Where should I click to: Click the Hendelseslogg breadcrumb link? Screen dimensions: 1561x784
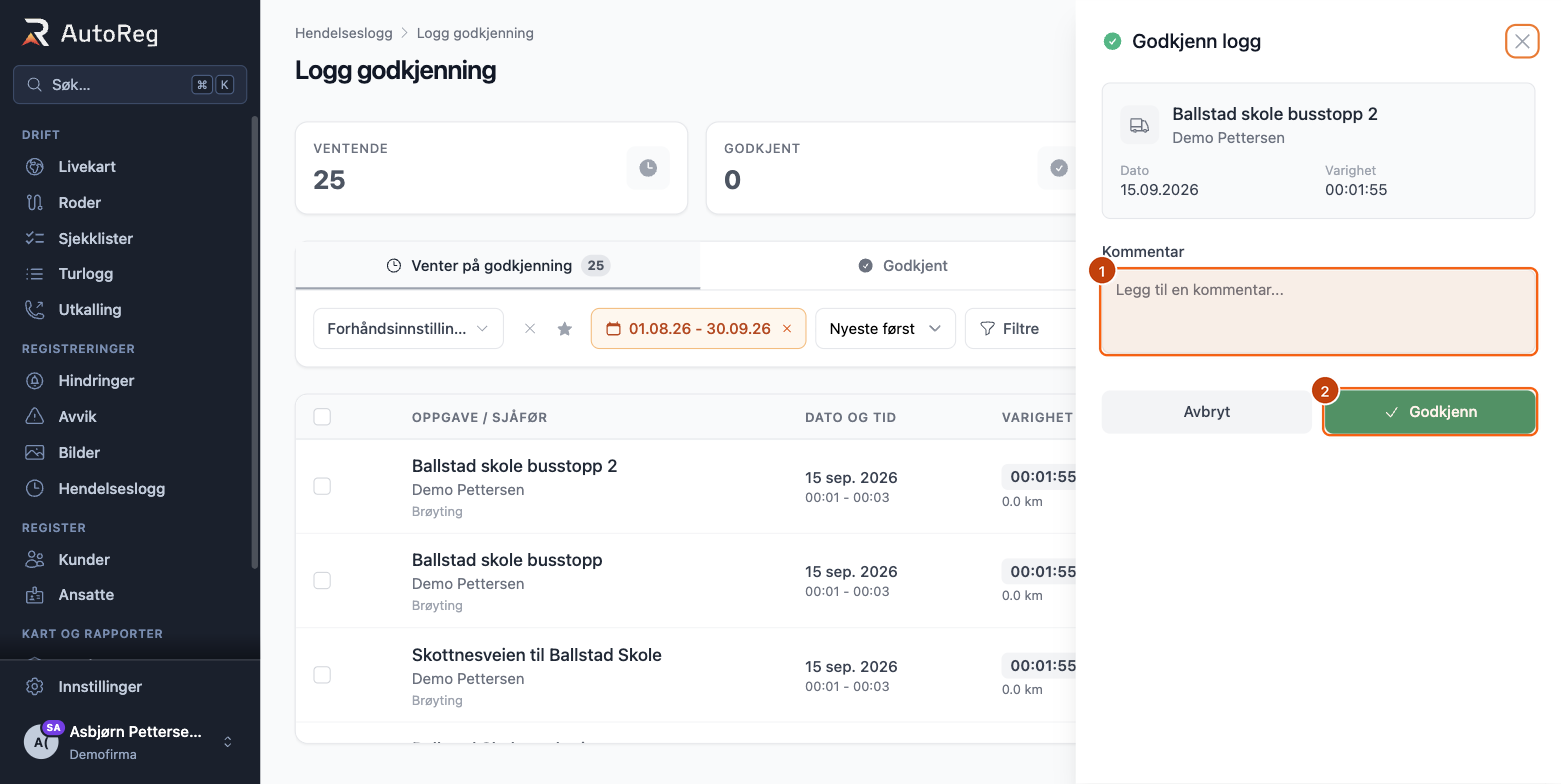pyautogui.click(x=344, y=33)
